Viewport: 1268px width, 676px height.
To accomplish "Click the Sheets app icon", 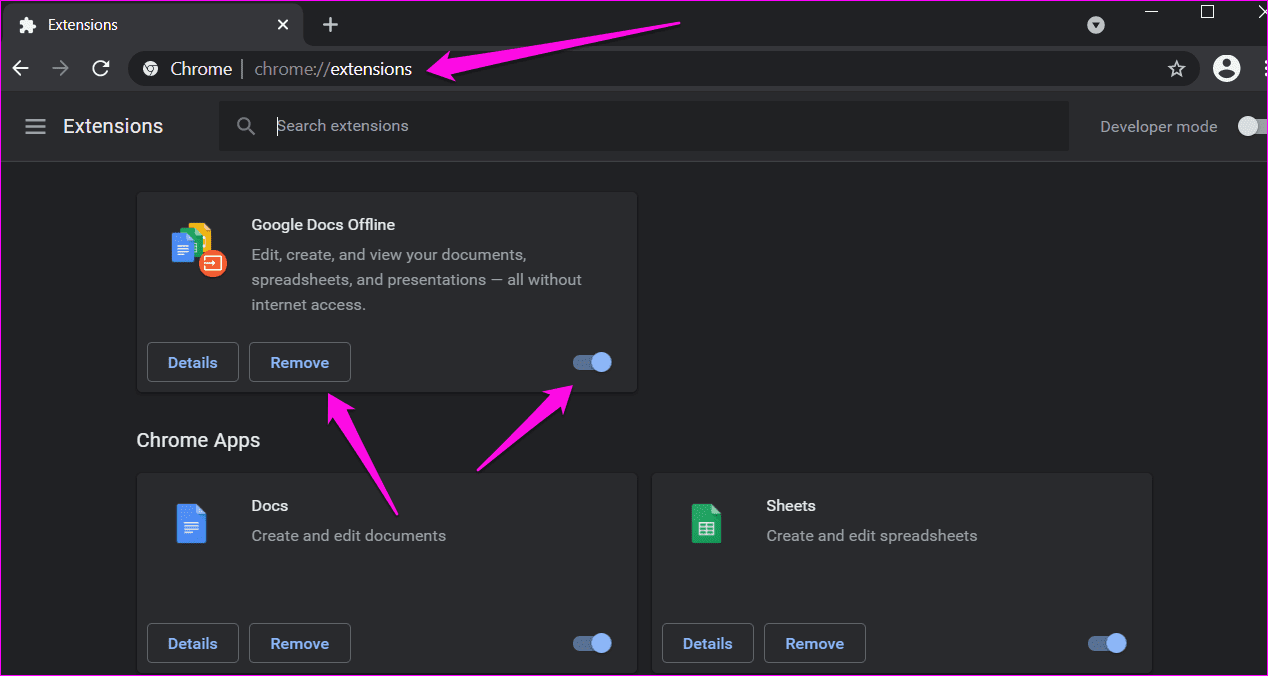I will click(706, 522).
